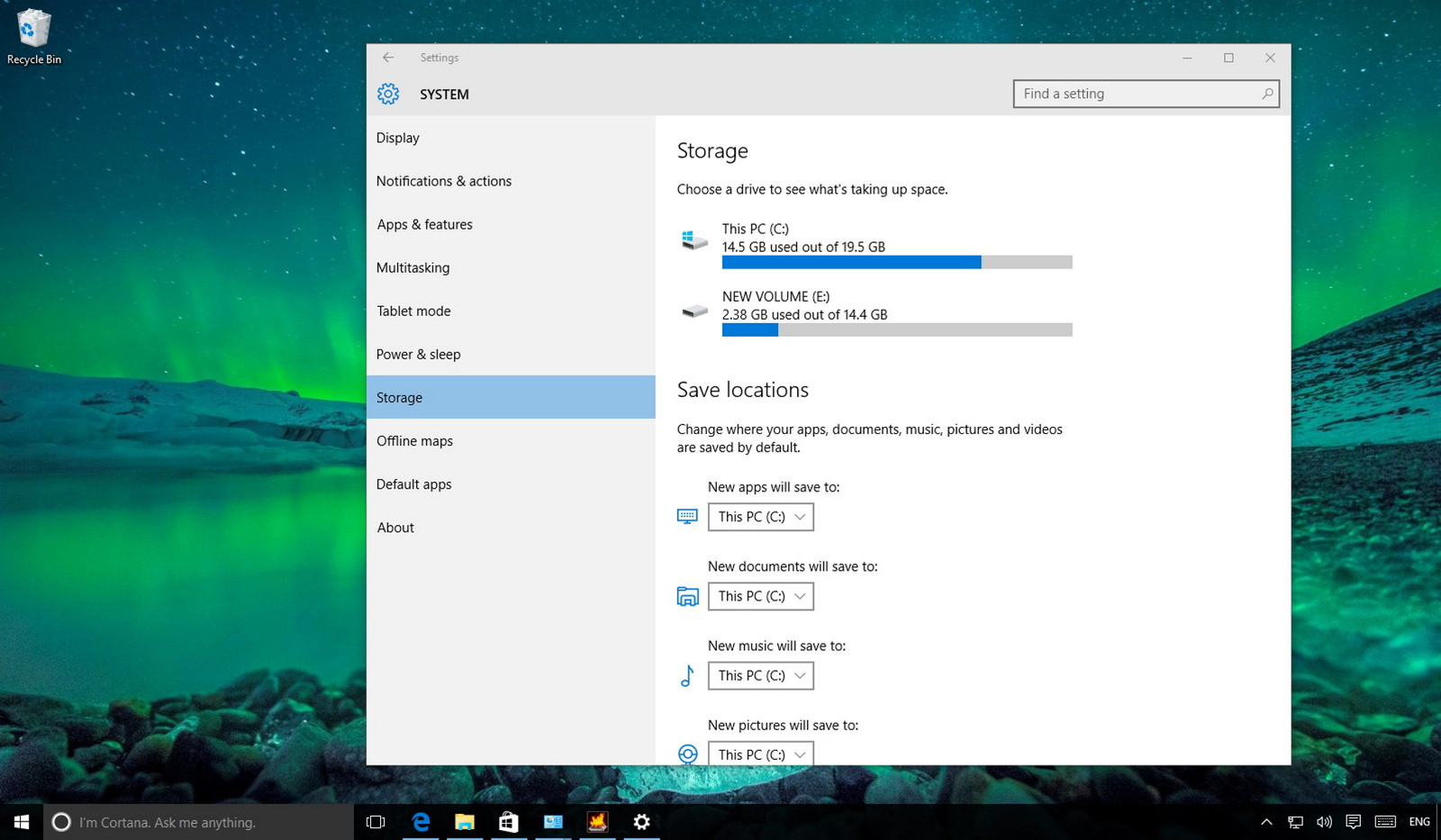Click the volume speaker tray icon
Viewport: 1441px width, 840px height.
1324,821
